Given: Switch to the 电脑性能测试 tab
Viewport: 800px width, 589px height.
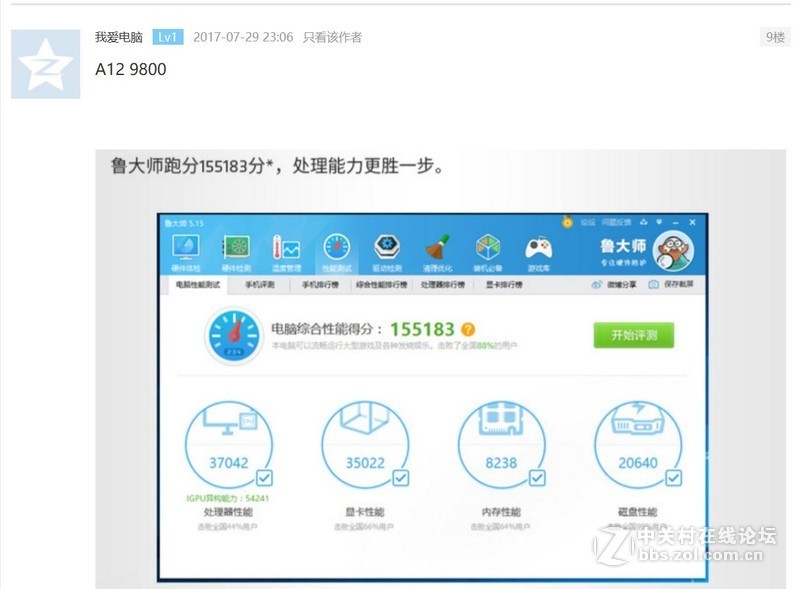Looking at the screenshot, I should pos(198,284).
